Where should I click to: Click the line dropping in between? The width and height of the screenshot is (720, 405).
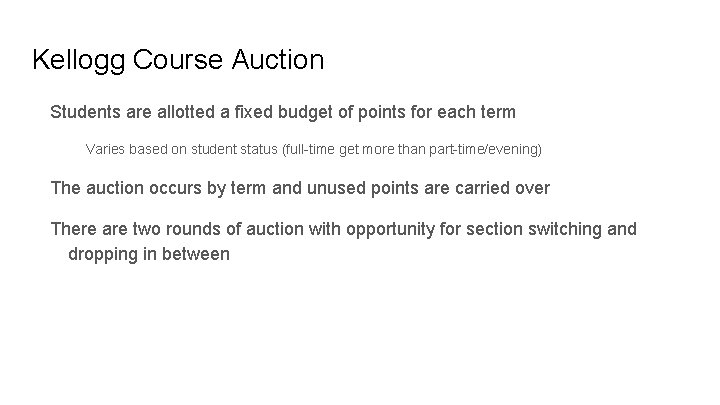coord(149,254)
